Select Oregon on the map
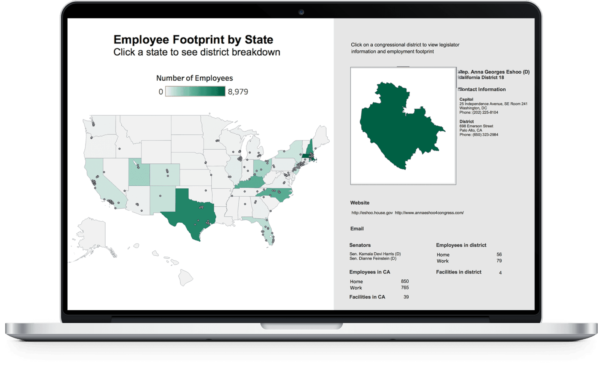This screenshot has height=366, width=600. (99, 147)
